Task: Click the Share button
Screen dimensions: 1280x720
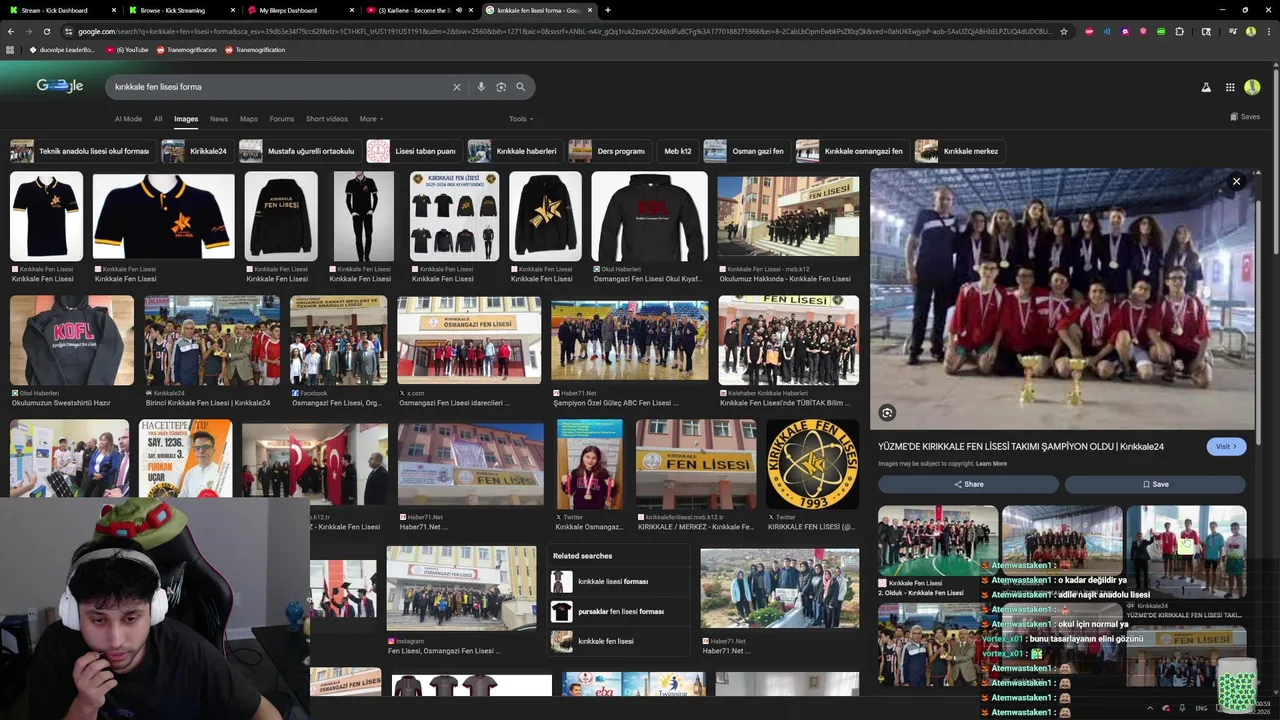Action: point(968,484)
